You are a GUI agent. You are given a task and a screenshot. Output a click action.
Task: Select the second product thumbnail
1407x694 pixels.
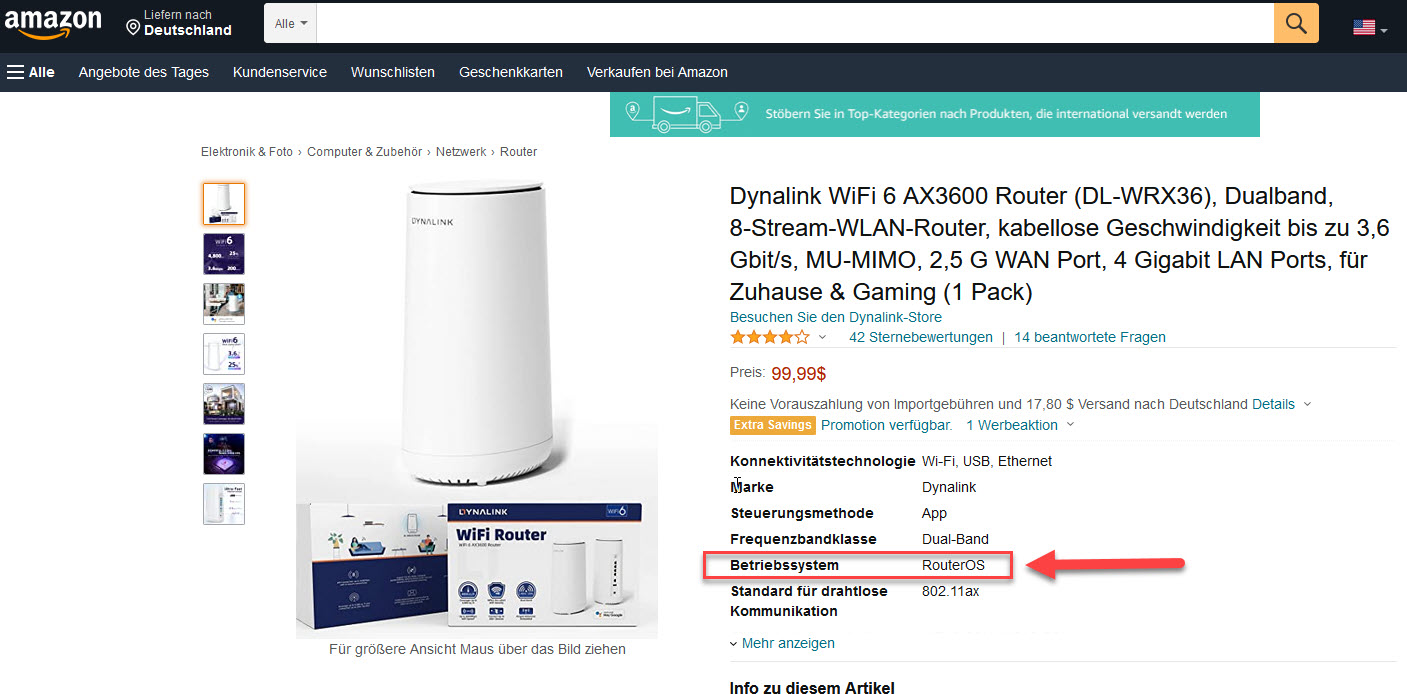coord(224,254)
